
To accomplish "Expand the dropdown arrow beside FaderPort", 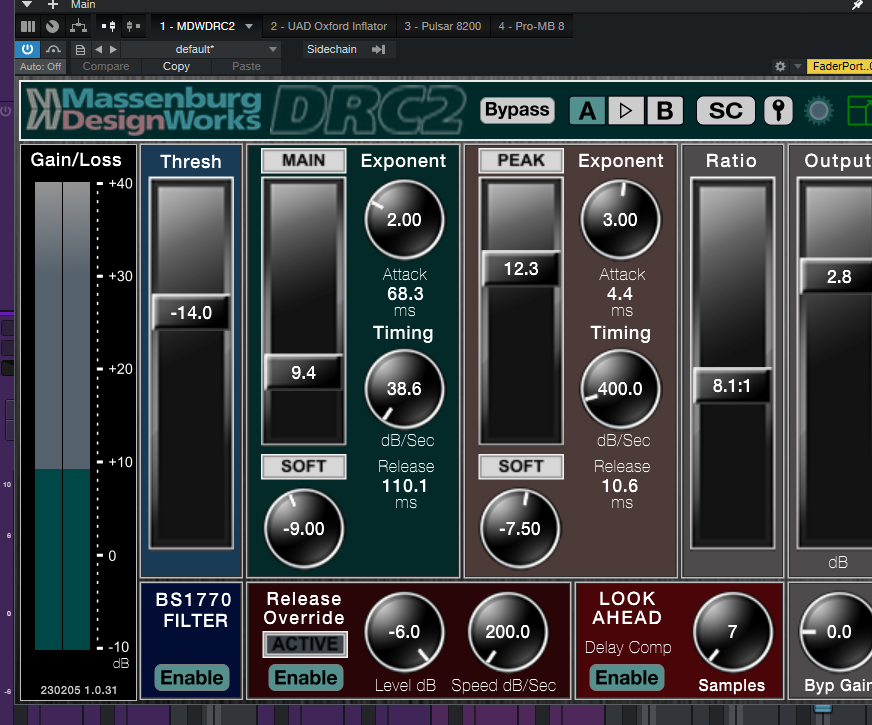I will pyautogui.click(x=797, y=67).
